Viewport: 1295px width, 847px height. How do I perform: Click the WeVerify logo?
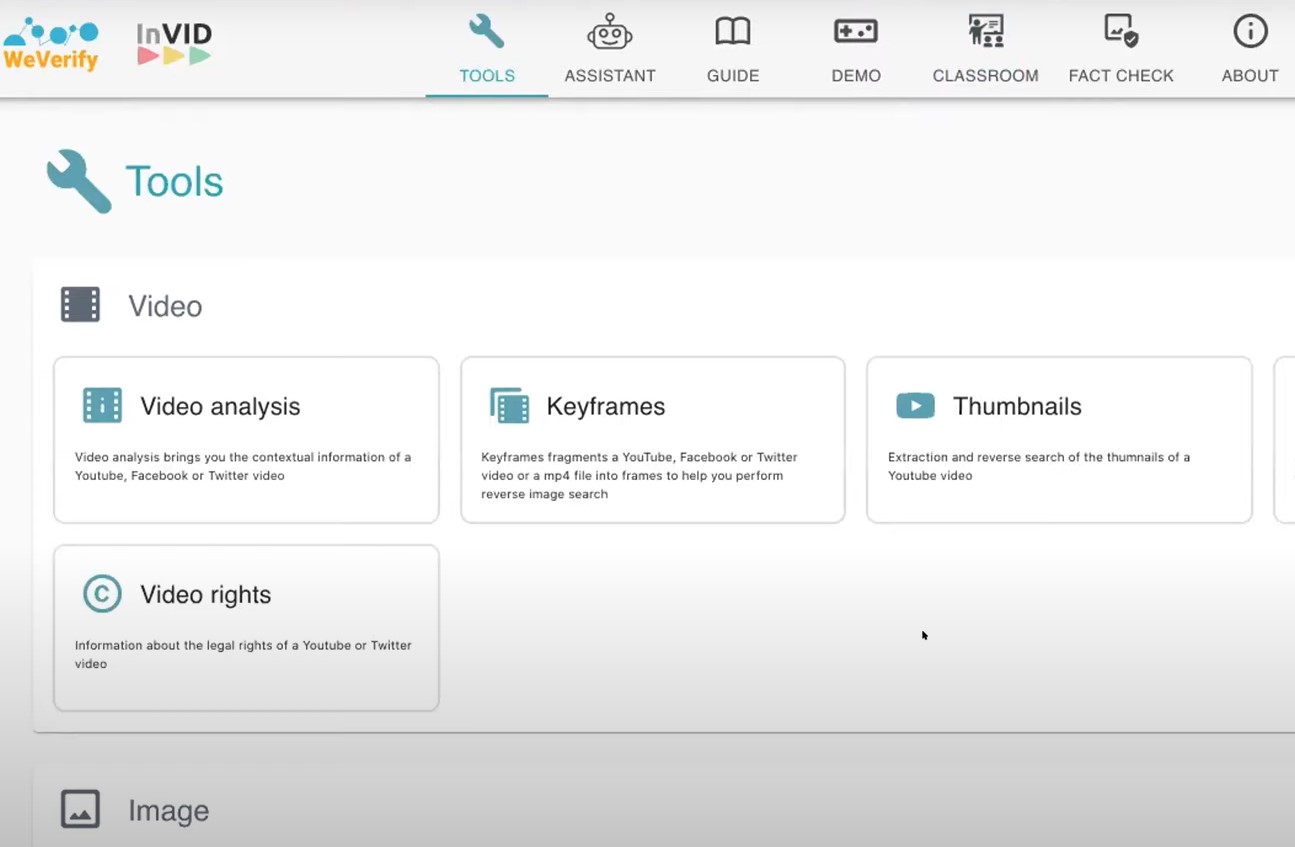50,42
